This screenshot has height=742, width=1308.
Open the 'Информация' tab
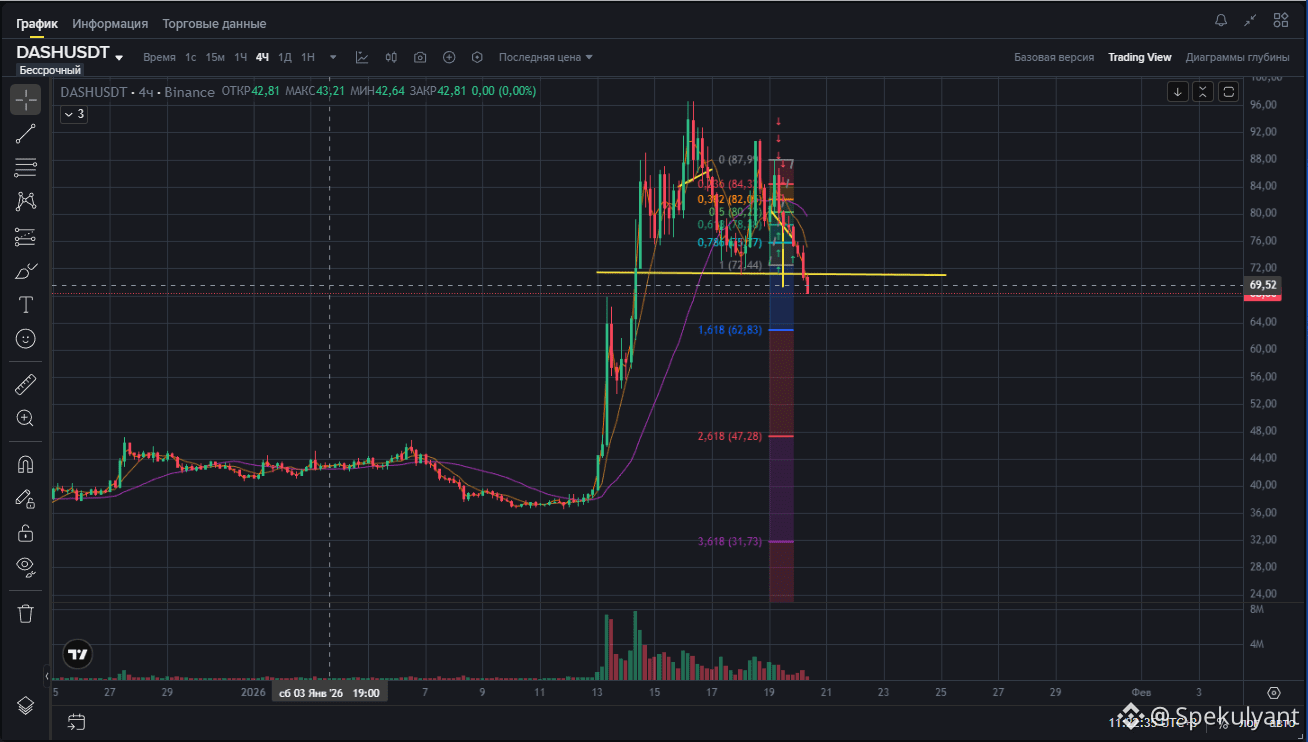tap(110, 23)
